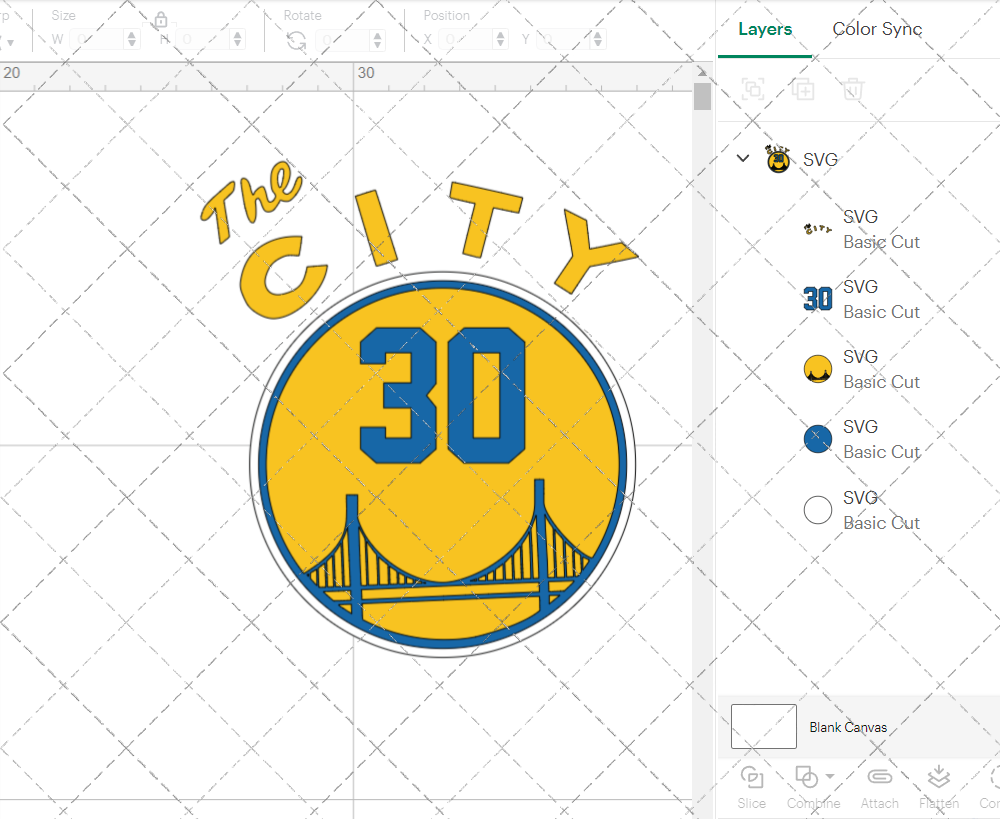Select the blue '30' number layer
Screen dimensions: 1000x819
[x=862, y=299]
